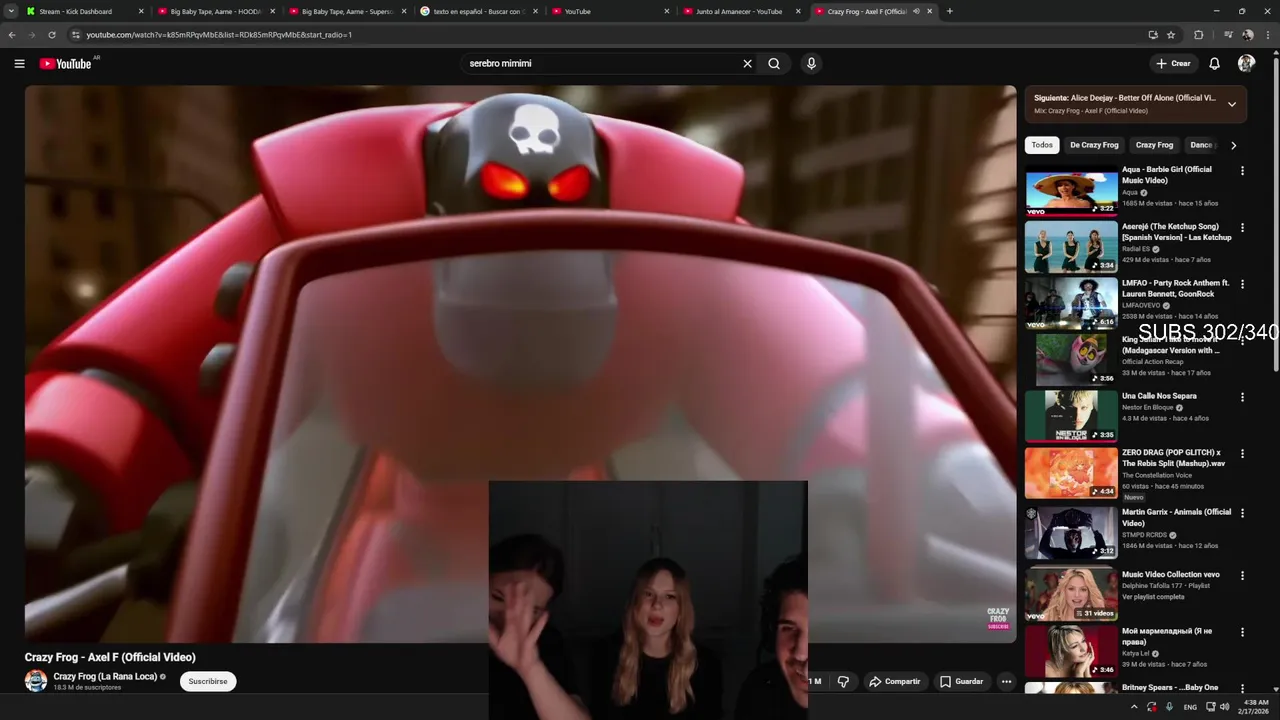The image size is (1280, 720).
Task: Click the Crear button
Action: 1173,64
